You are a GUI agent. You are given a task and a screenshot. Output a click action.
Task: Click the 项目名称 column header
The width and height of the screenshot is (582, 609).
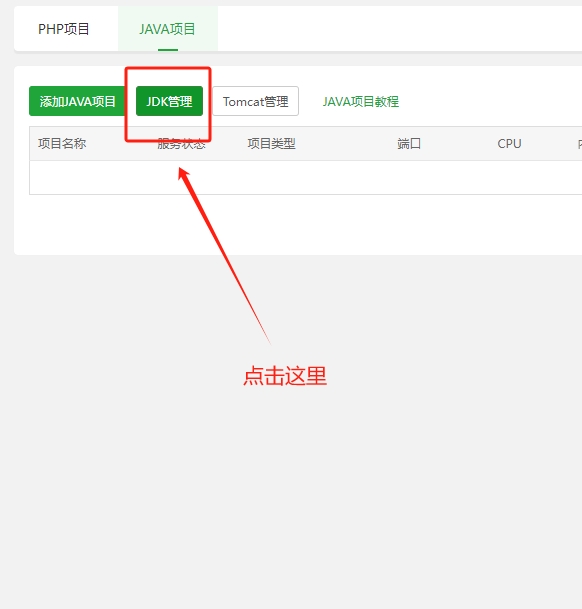point(62,144)
